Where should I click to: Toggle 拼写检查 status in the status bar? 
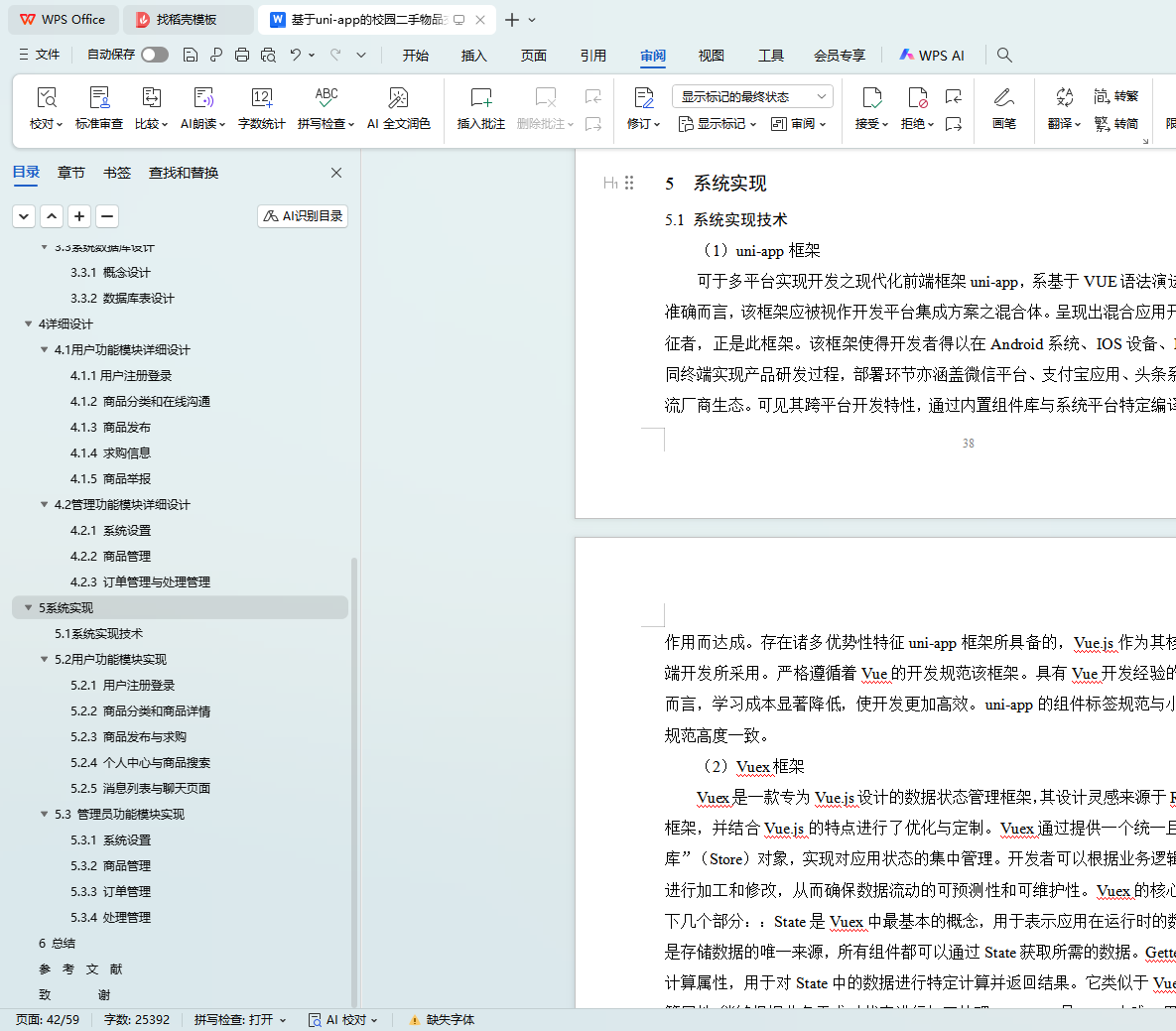pos(240,1019)
